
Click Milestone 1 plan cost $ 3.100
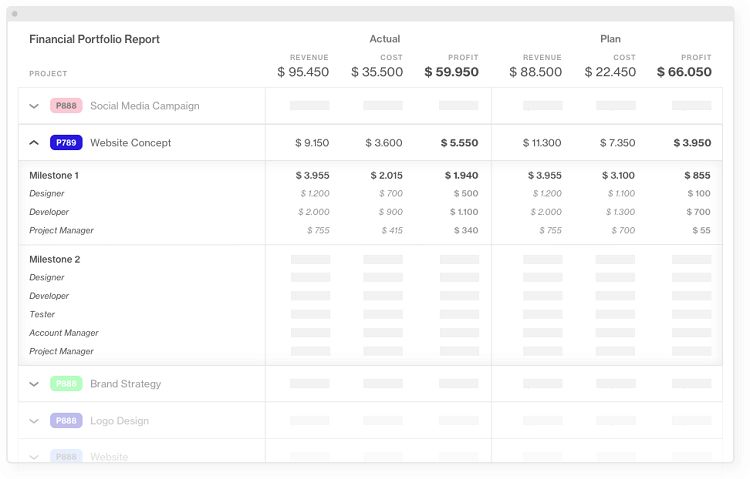pos(618,176)
